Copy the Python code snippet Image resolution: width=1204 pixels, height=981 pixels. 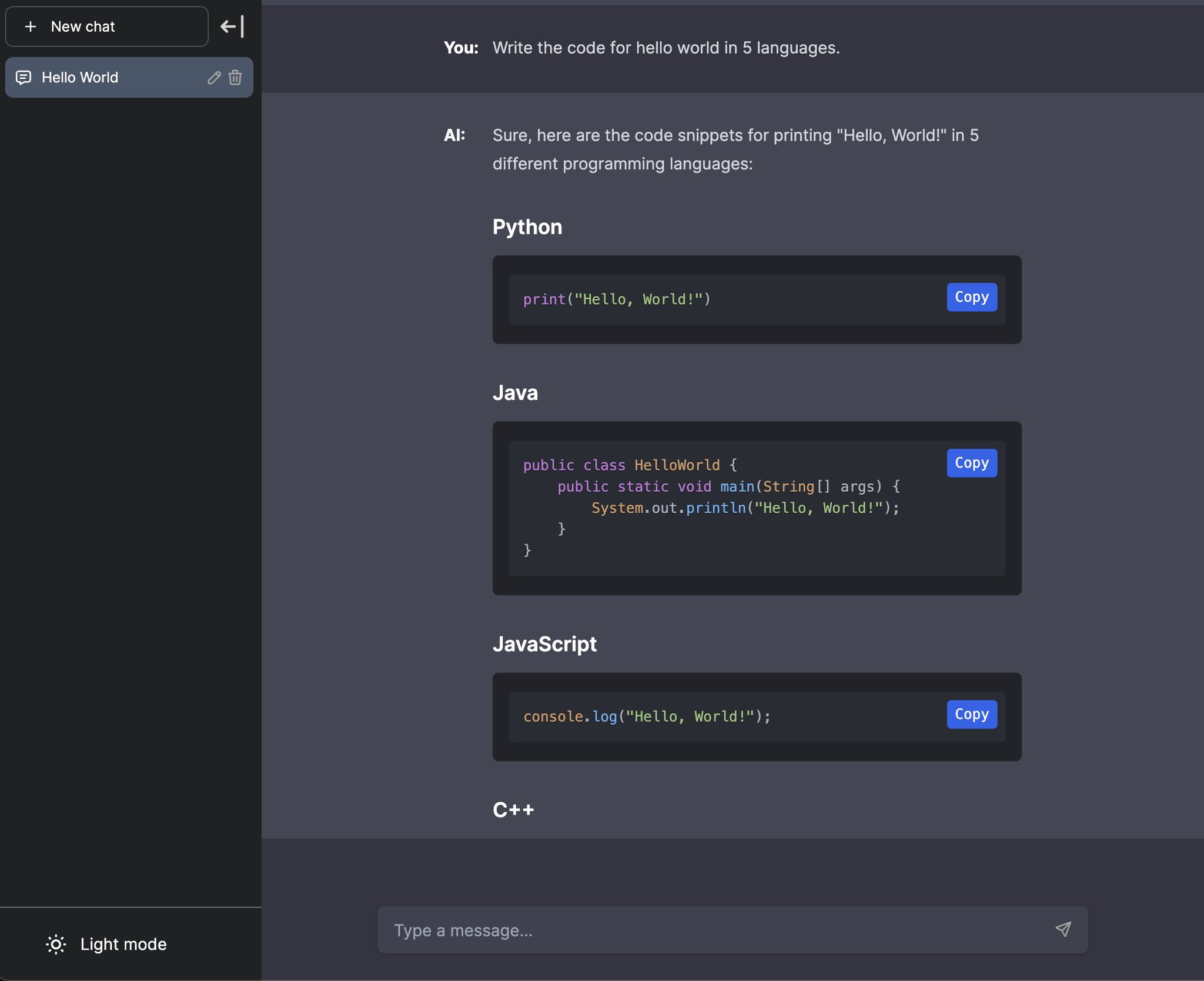[x=971, y=297]
